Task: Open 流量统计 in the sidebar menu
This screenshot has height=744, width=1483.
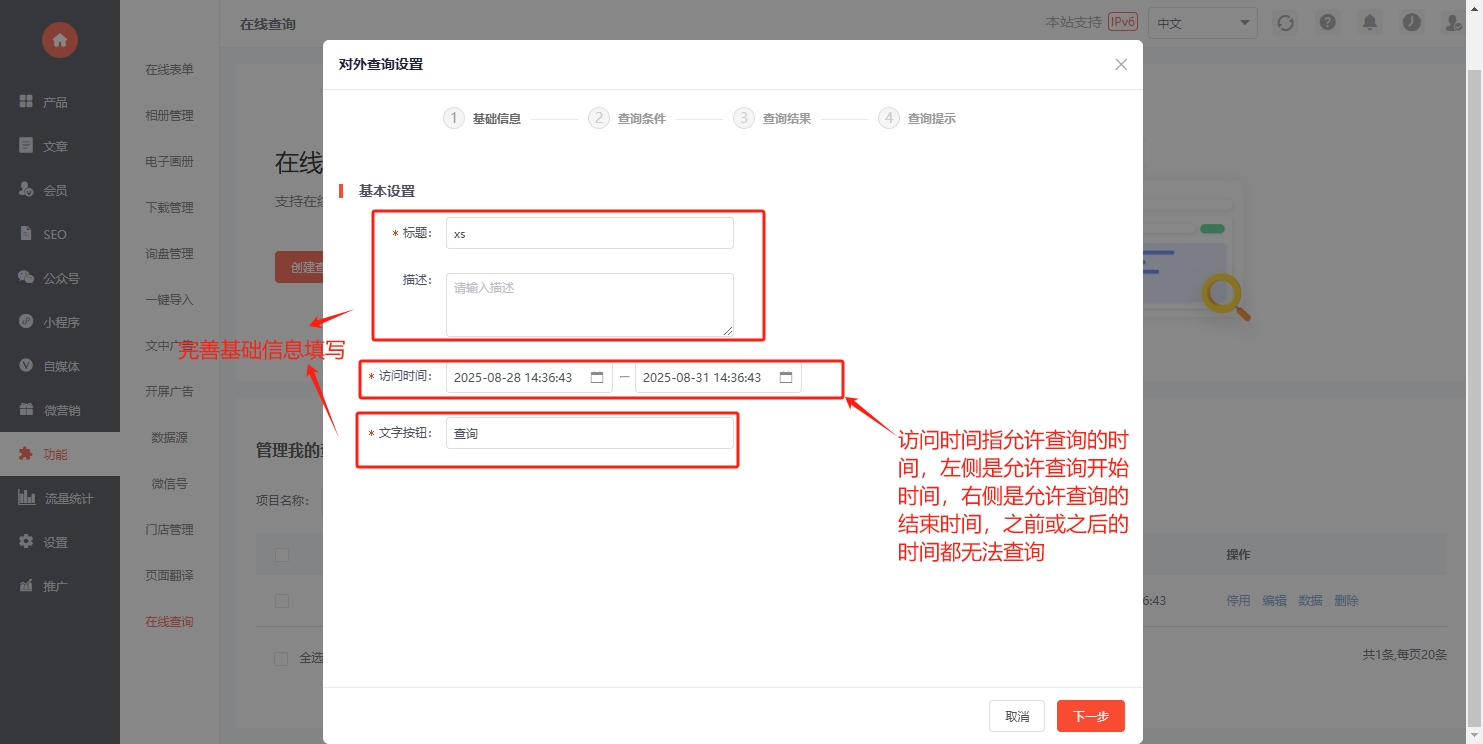Action: point(68,498)
